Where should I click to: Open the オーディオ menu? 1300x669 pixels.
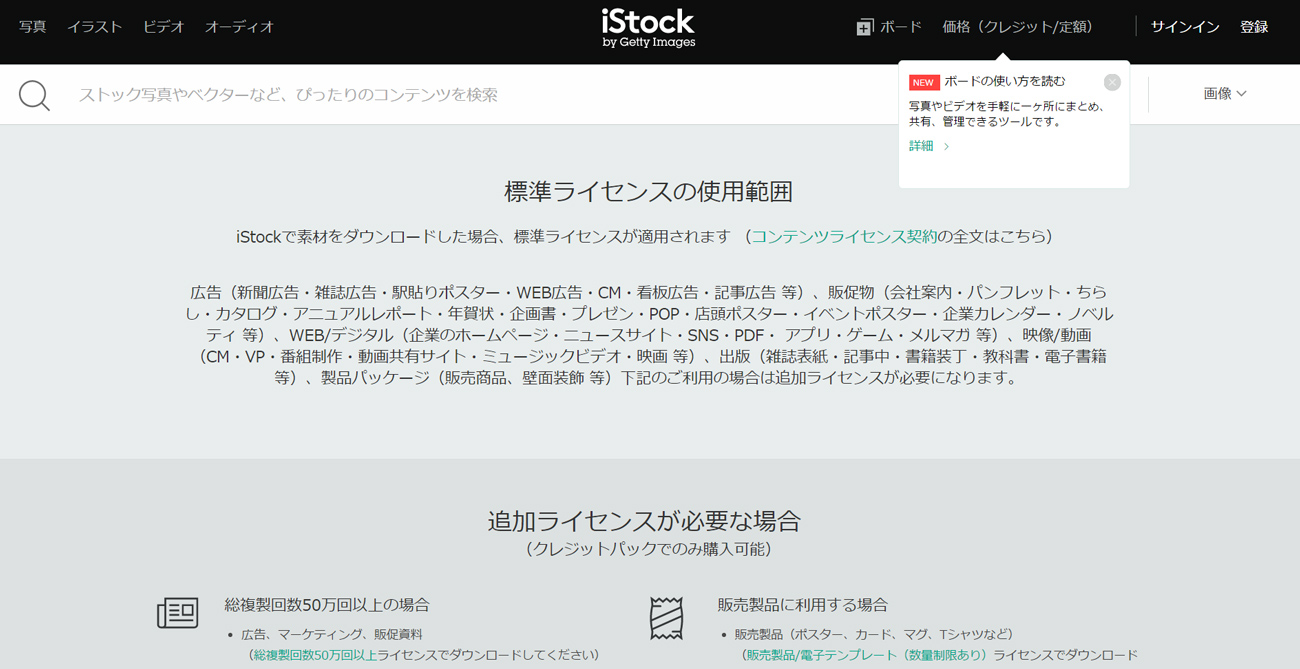pyautogui.click(x=239, y=27)
